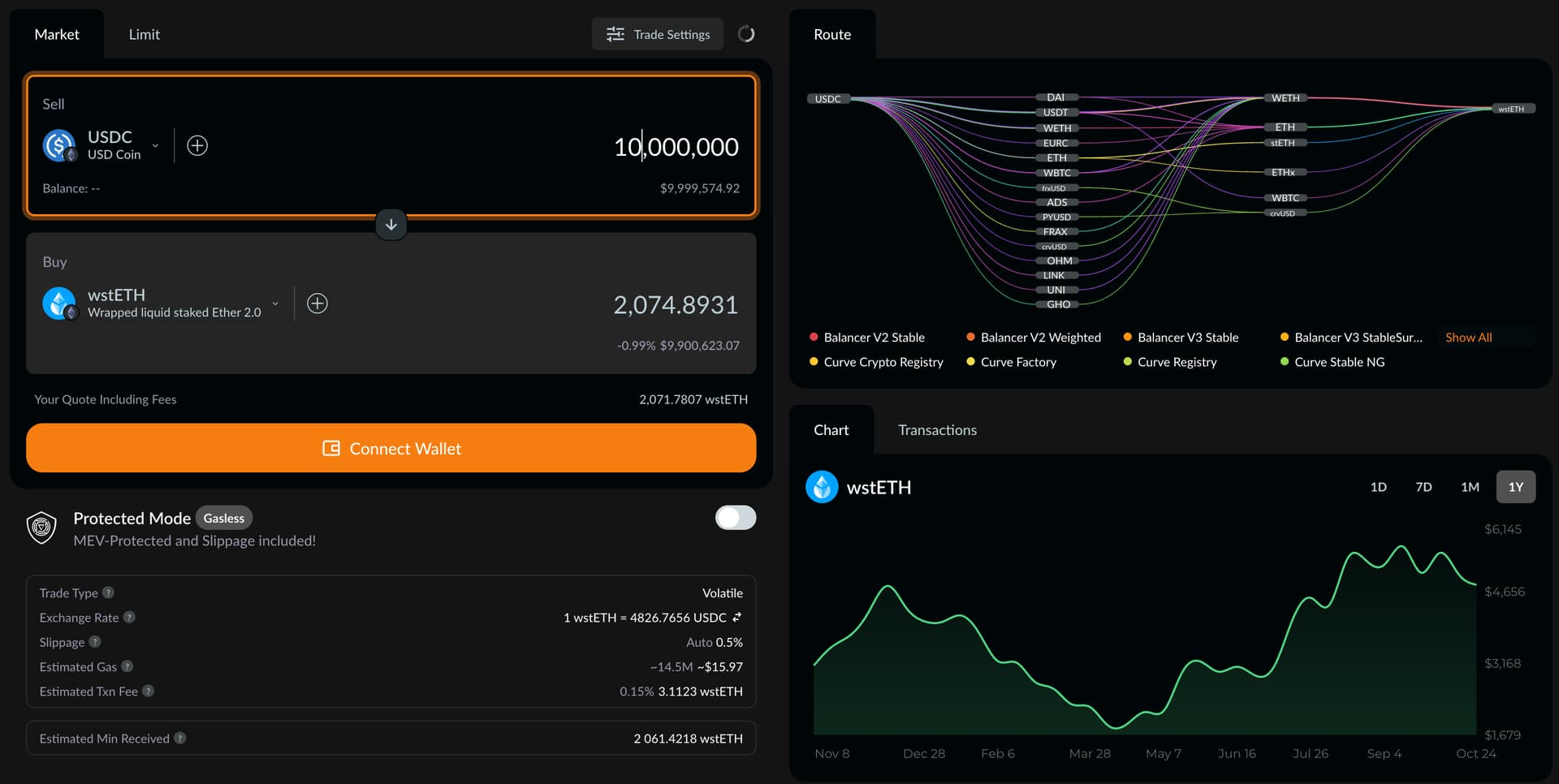Select the 7D chart timeframe
The height and width of the screenshot is (784, 1559).
tap(1423, 487)
